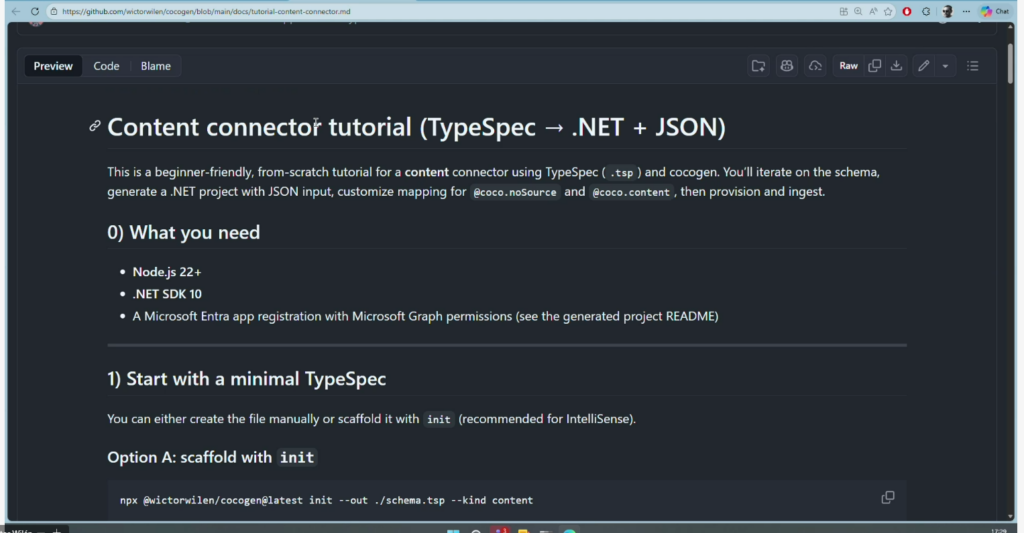
Task: Select the Preview tab
Action: point(53,66)
